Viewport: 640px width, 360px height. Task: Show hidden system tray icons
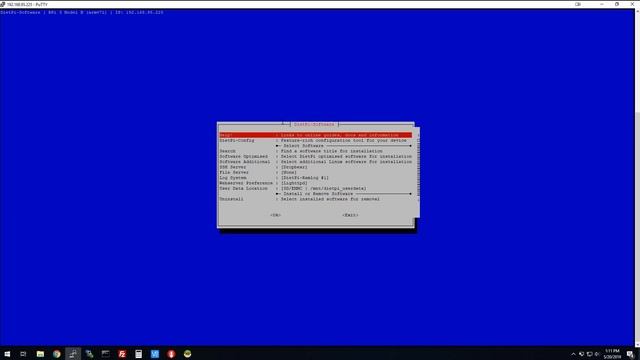click(x=573, y=354)
